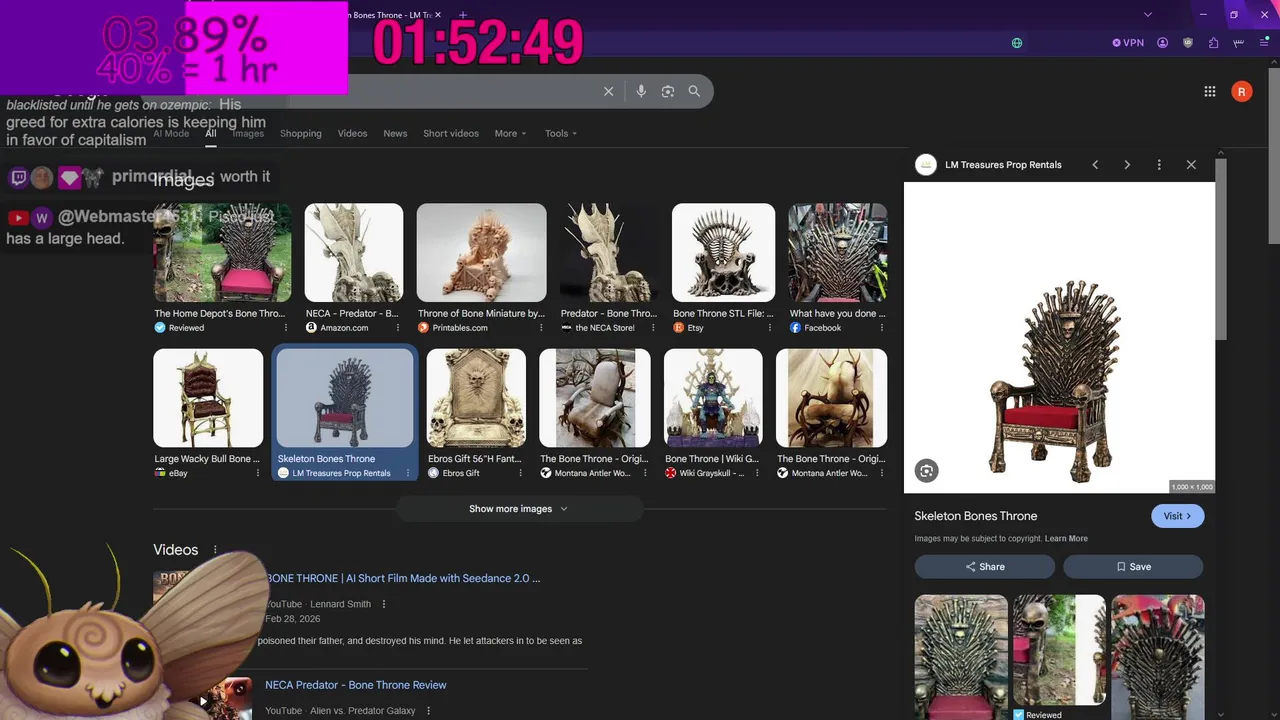This screenshot has height=720, width=1280.
Task: Open options menu for eBay result
Action: click(257, 473)
